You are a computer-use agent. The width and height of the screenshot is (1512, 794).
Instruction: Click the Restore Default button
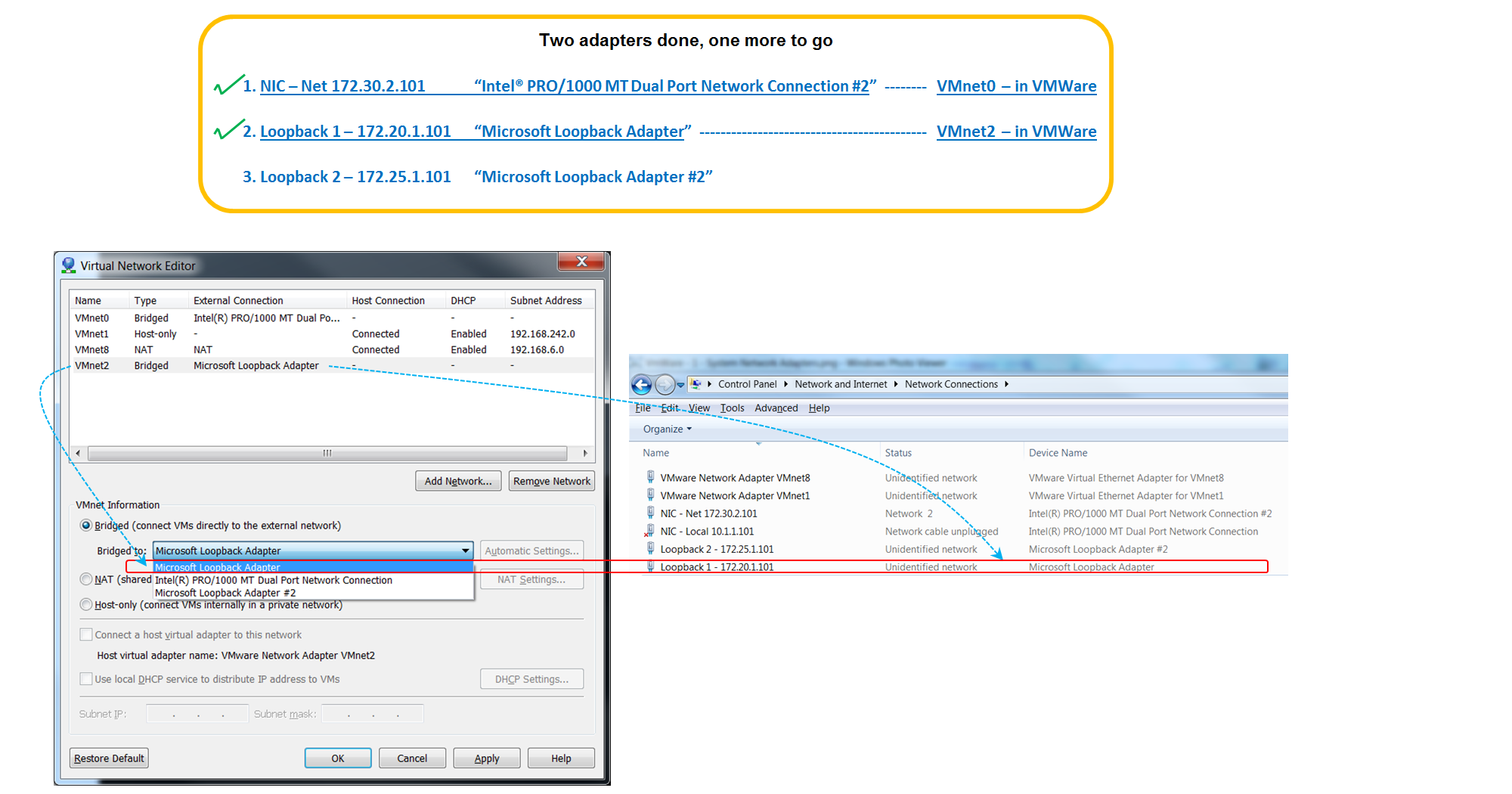tap(108, 758)
